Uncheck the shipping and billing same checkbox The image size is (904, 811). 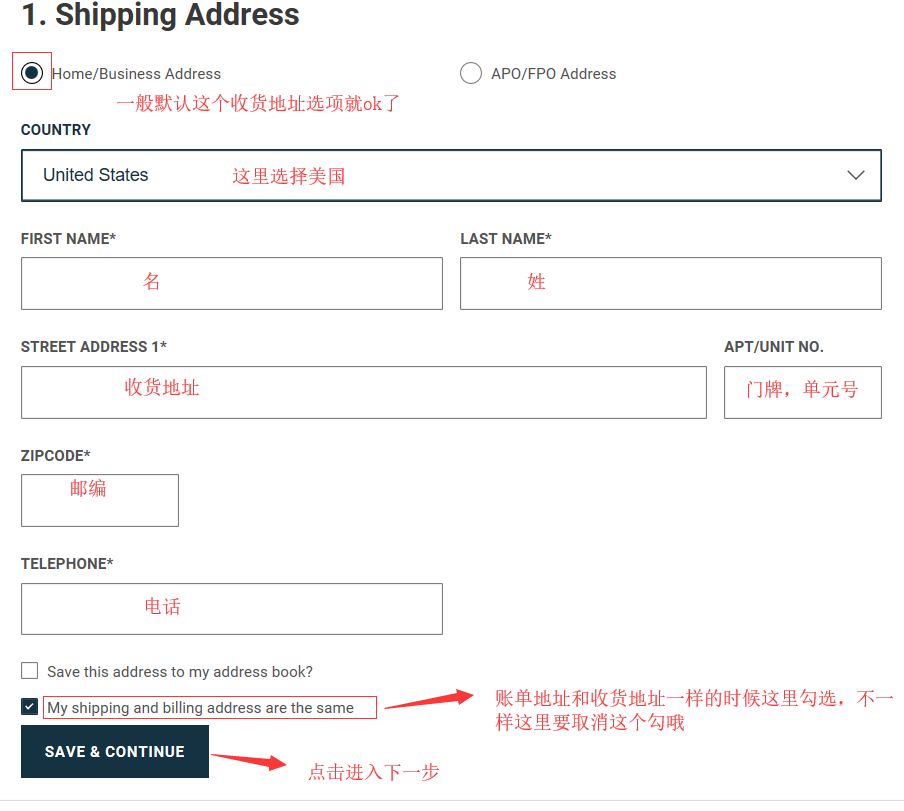click(x=30, y=707)
